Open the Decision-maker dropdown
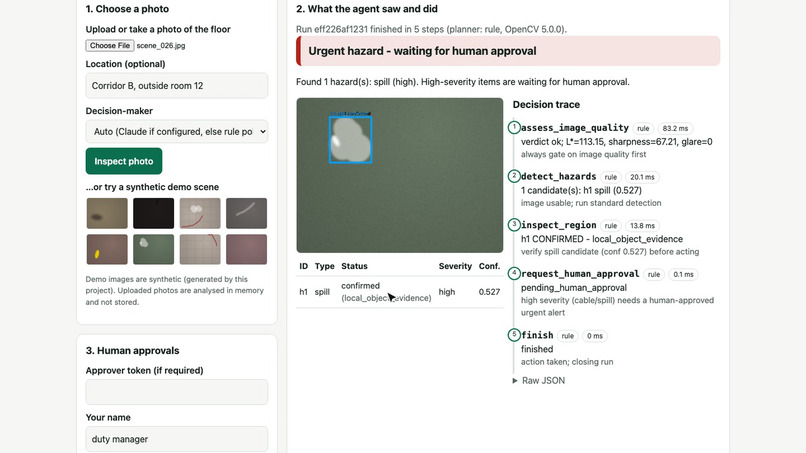The height and width of the screenshot is (453, 806). (176, 132)
